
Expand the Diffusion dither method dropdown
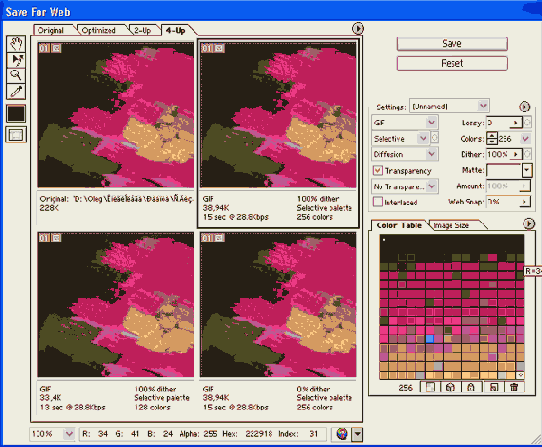click(x=405, y=154)
